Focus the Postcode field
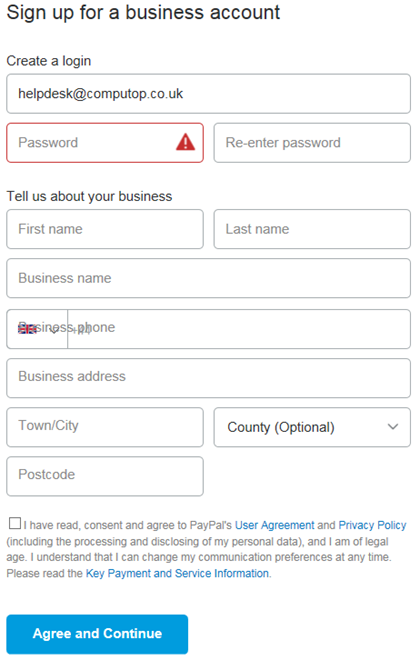The width and height of the screenshot is (420, 660). (105, 476)
